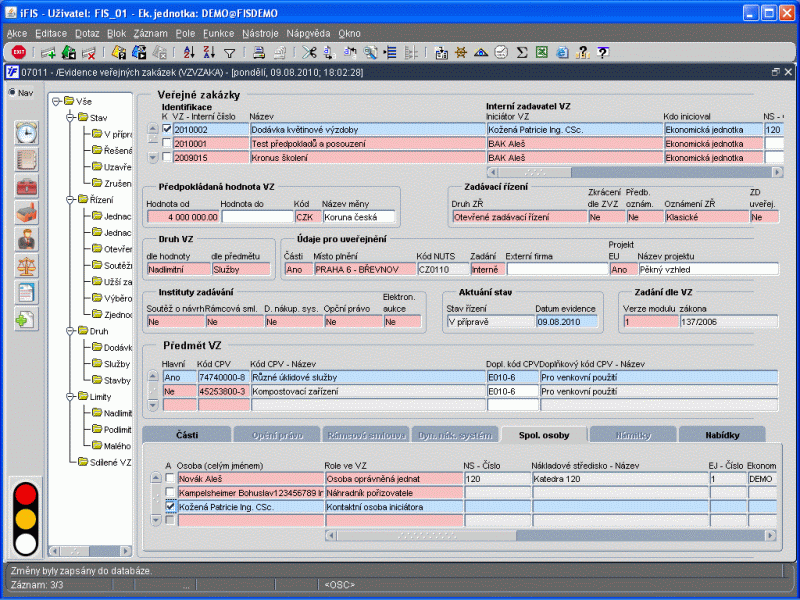Click the green Excel export icon
Viewport: 800px width, 600px height.
pos(541,52)
